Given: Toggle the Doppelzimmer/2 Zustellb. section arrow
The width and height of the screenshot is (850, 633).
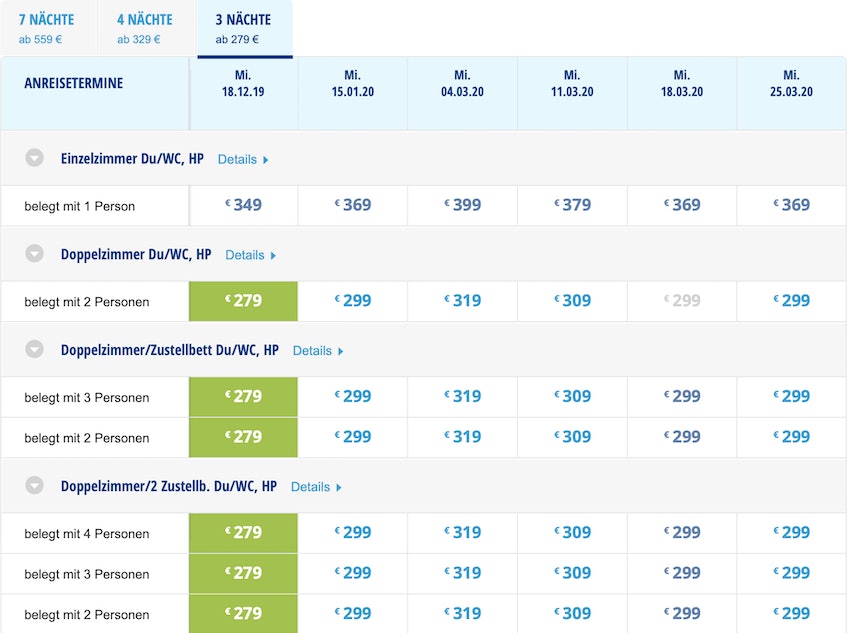Looking at the screenshot, I should (35, 486).
